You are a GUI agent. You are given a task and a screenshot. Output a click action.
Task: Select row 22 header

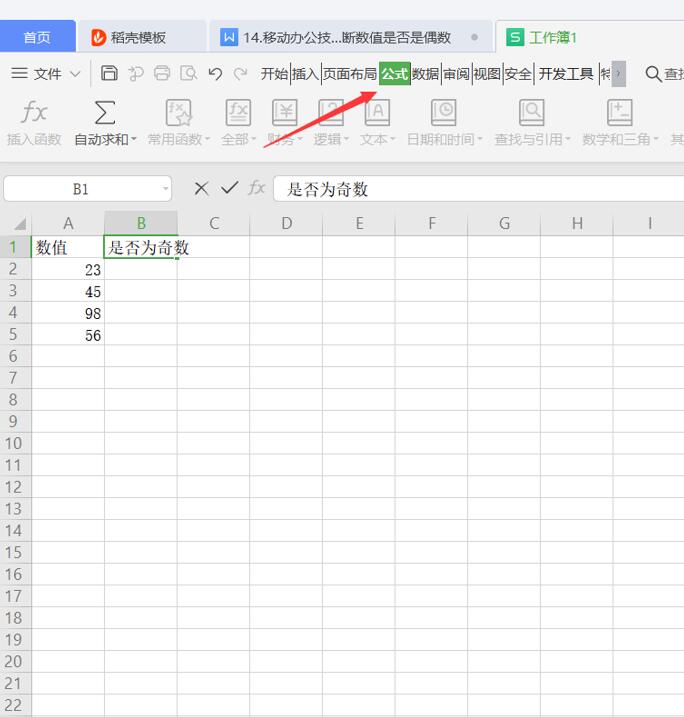(x=15, y=706)
